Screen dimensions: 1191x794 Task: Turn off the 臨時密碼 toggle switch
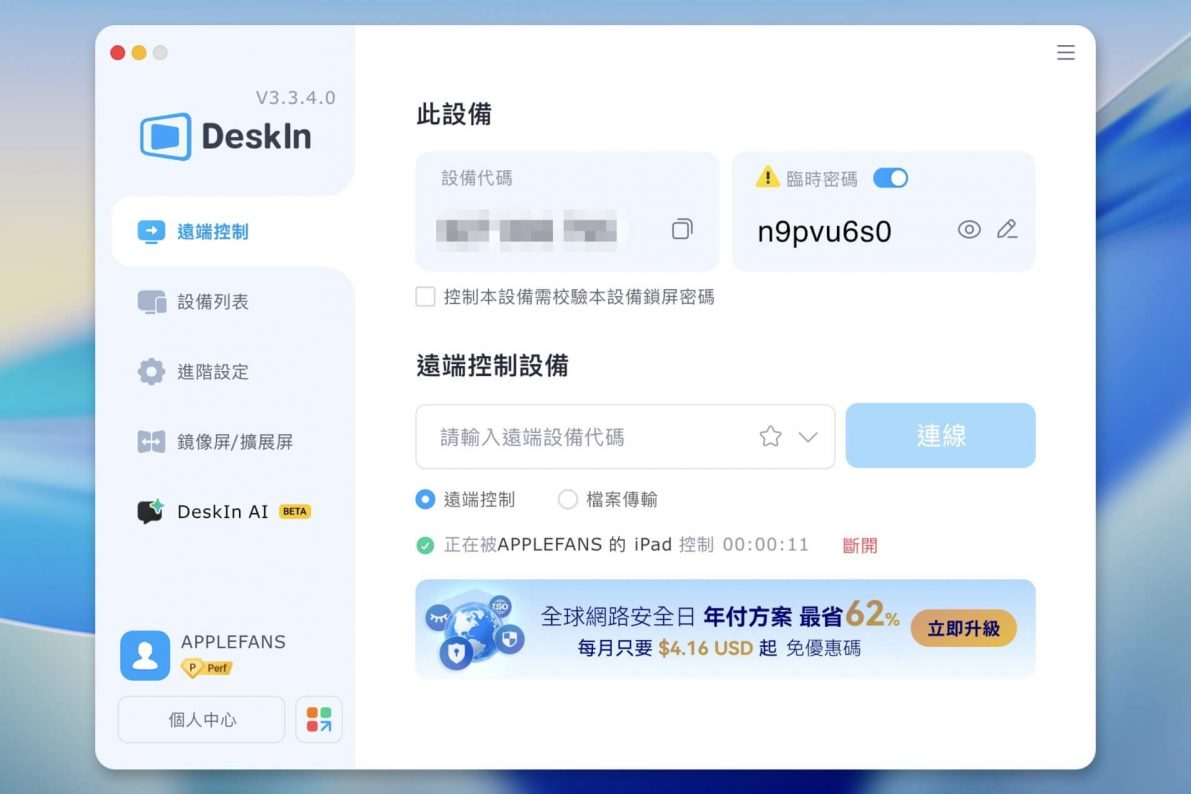(x=890, y=178)
